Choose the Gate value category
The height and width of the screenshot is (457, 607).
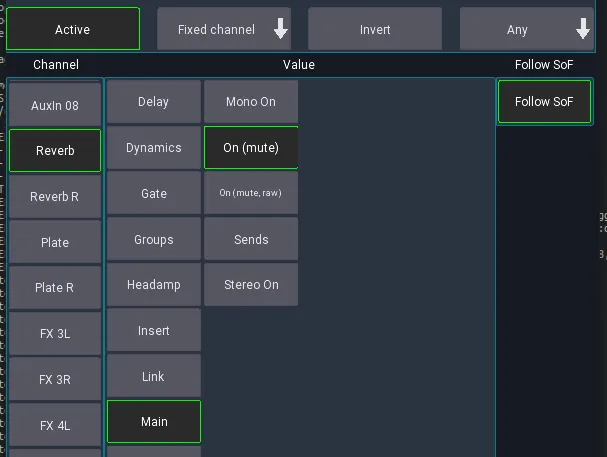pos(154,193)
